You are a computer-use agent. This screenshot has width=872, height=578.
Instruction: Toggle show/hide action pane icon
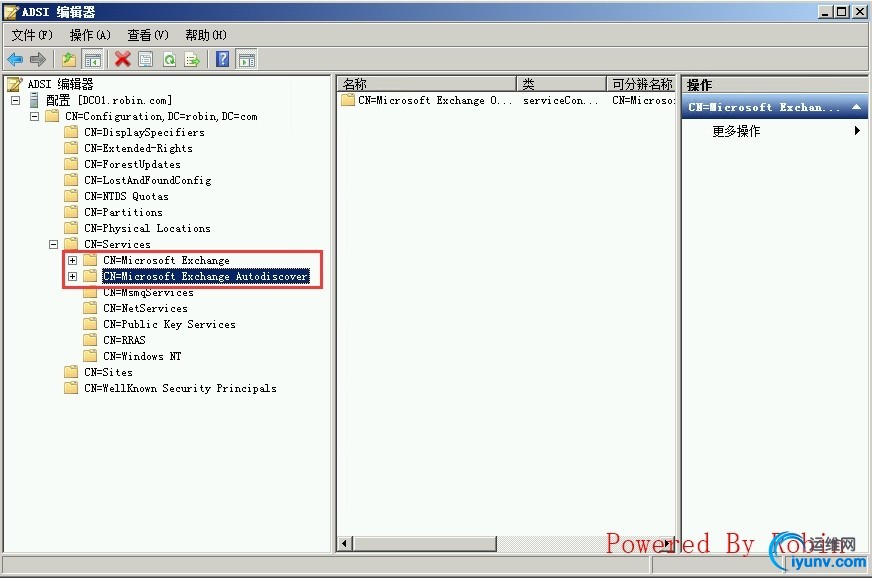pos(246,59)
